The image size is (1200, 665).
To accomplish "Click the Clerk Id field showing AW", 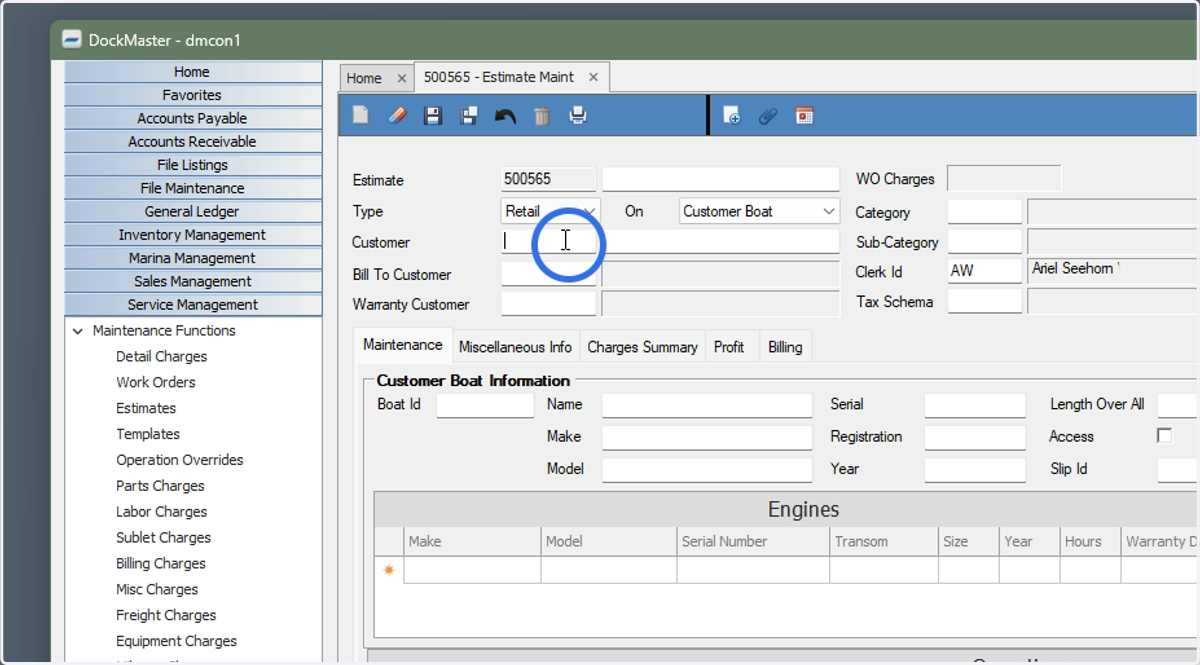I will pos(985,271).
